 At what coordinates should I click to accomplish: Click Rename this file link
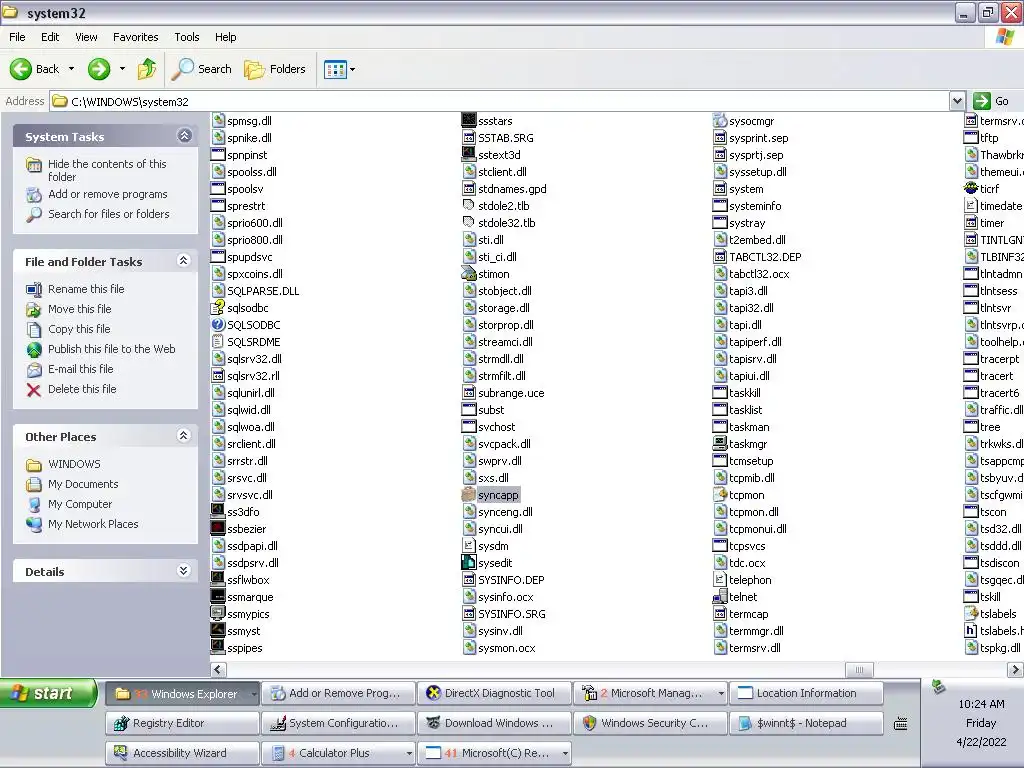pyautogui.click(x=86, y=289)
